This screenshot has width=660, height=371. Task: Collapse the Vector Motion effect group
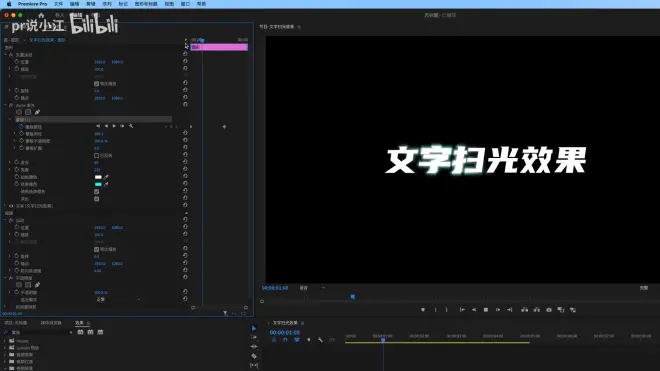(5, 55)
